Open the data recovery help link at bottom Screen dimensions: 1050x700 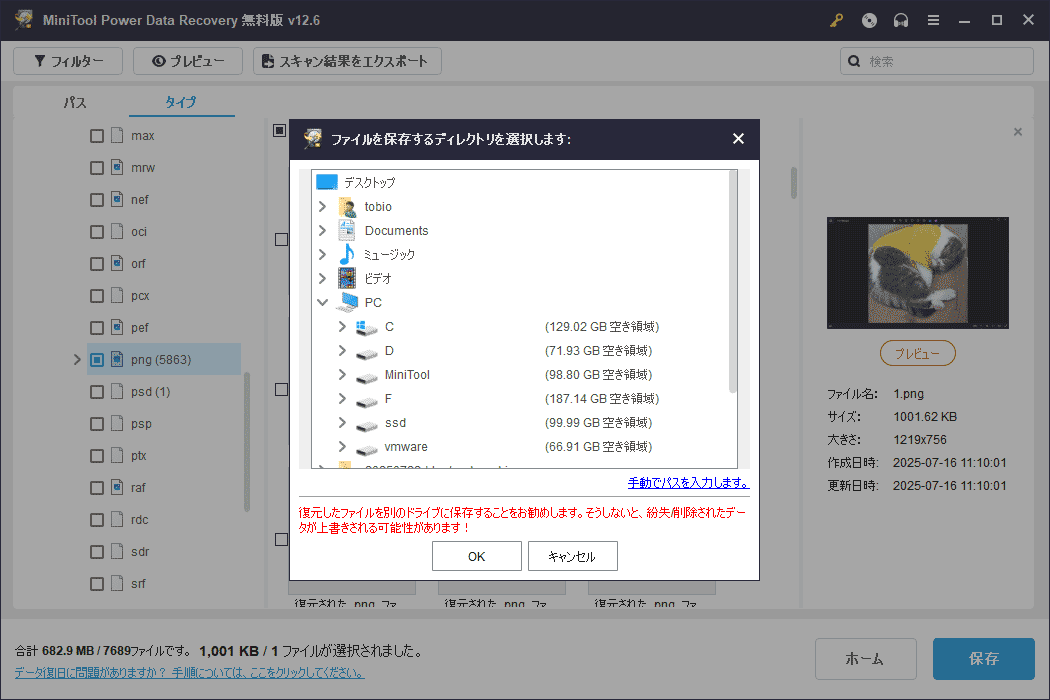(190, 672)
